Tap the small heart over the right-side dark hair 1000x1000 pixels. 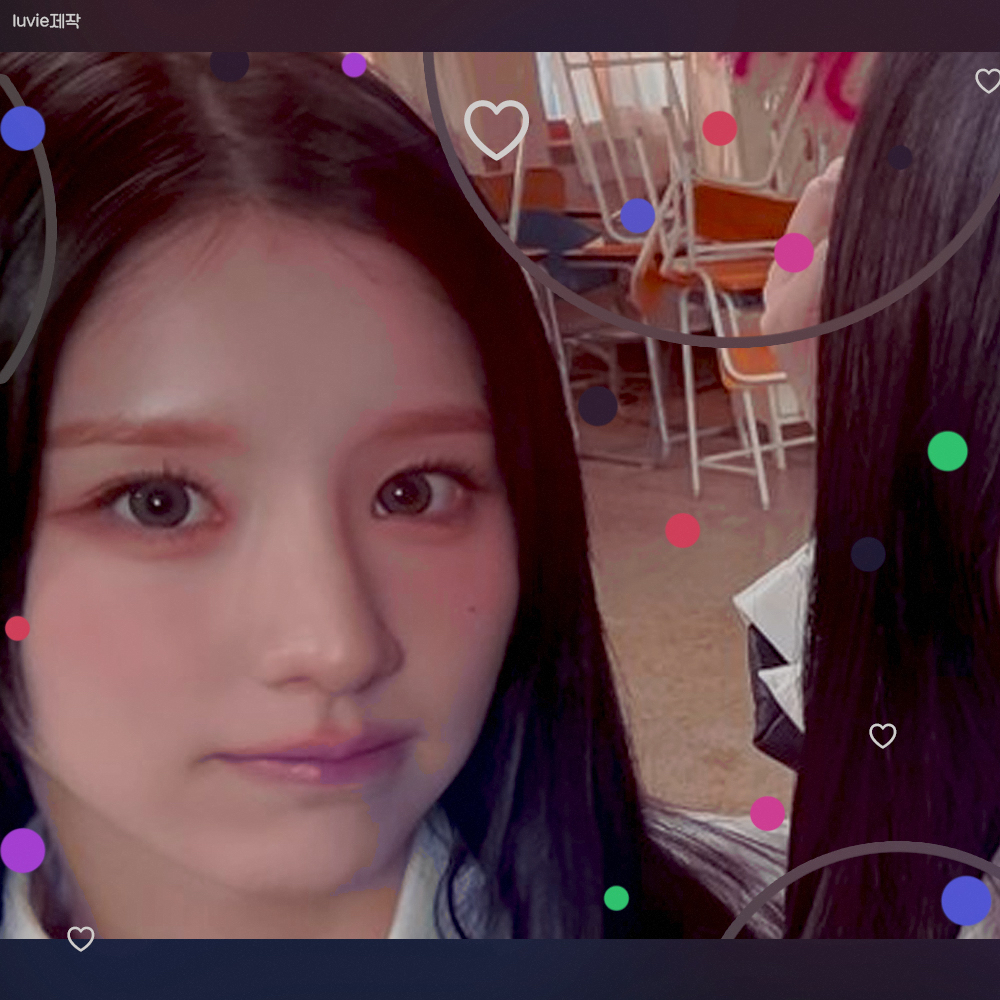tap(883, 736)
